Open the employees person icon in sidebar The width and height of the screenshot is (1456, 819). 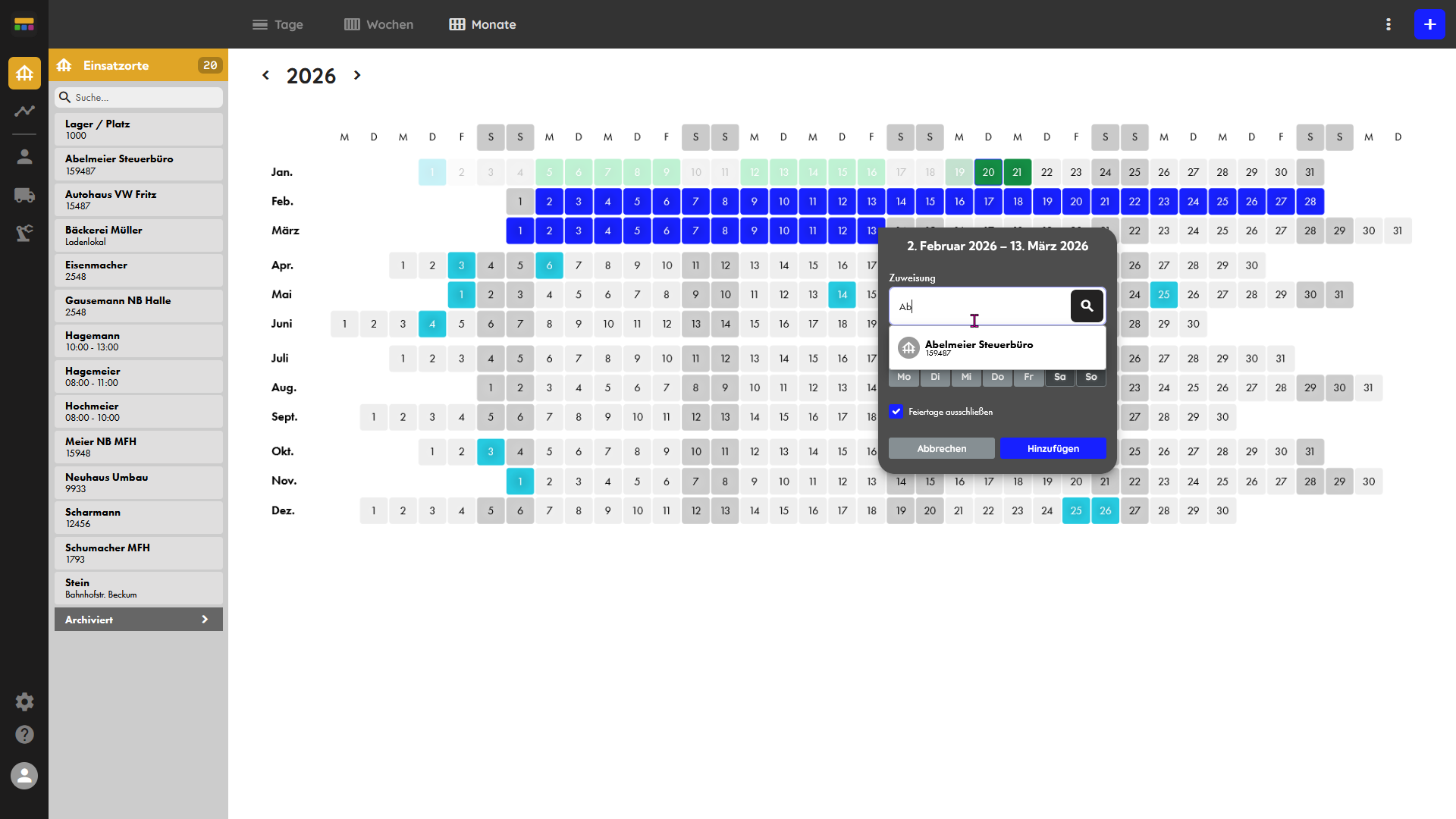coord(24,157)
